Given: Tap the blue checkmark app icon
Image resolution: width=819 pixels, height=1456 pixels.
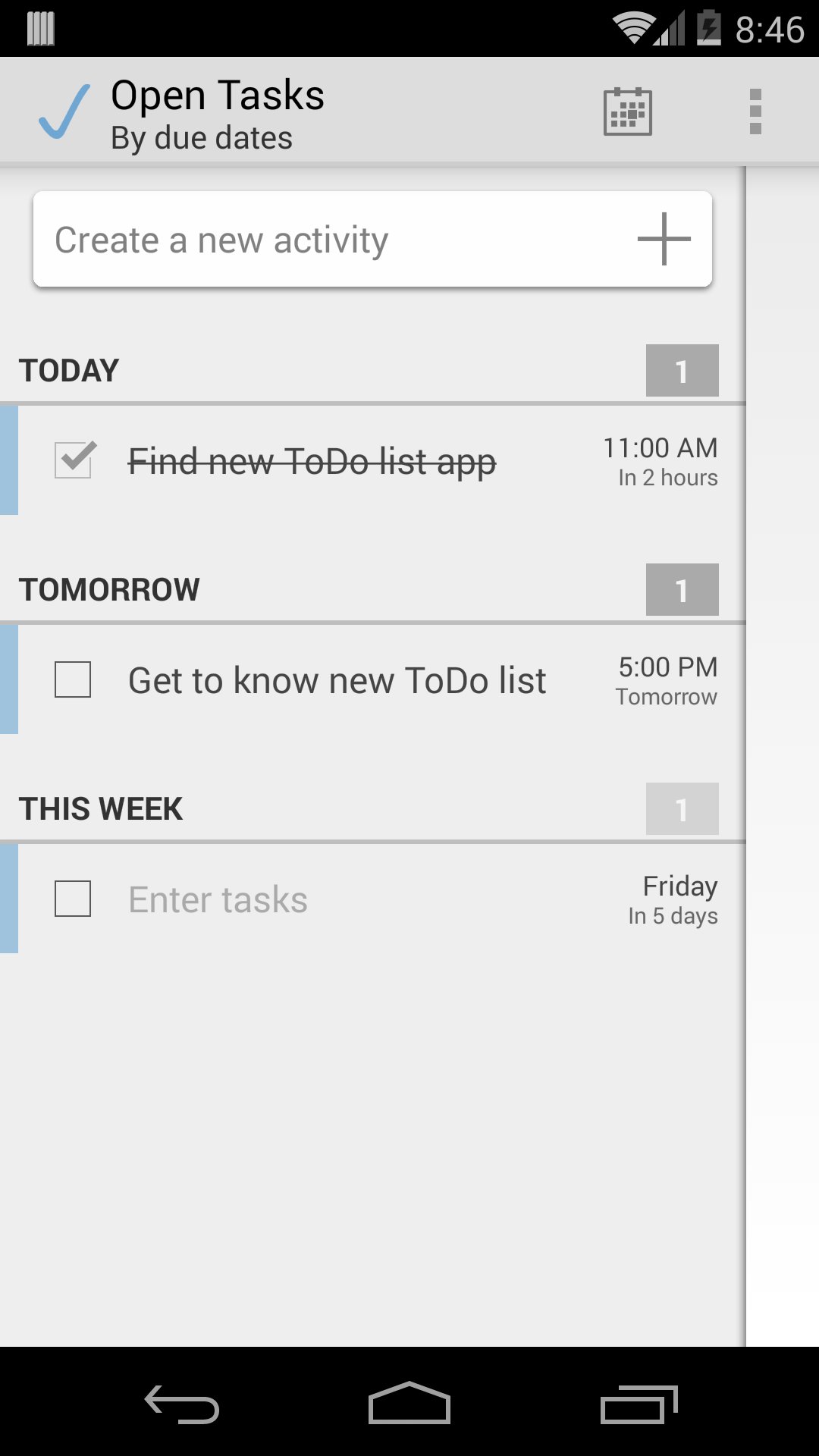Looking at the screenshot, I should point(64,111).
